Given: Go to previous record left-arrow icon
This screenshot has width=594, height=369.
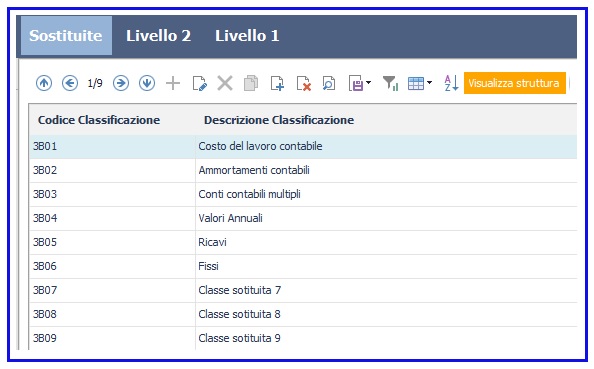Looking at the screenshot, I should click(x=70, y=83).
